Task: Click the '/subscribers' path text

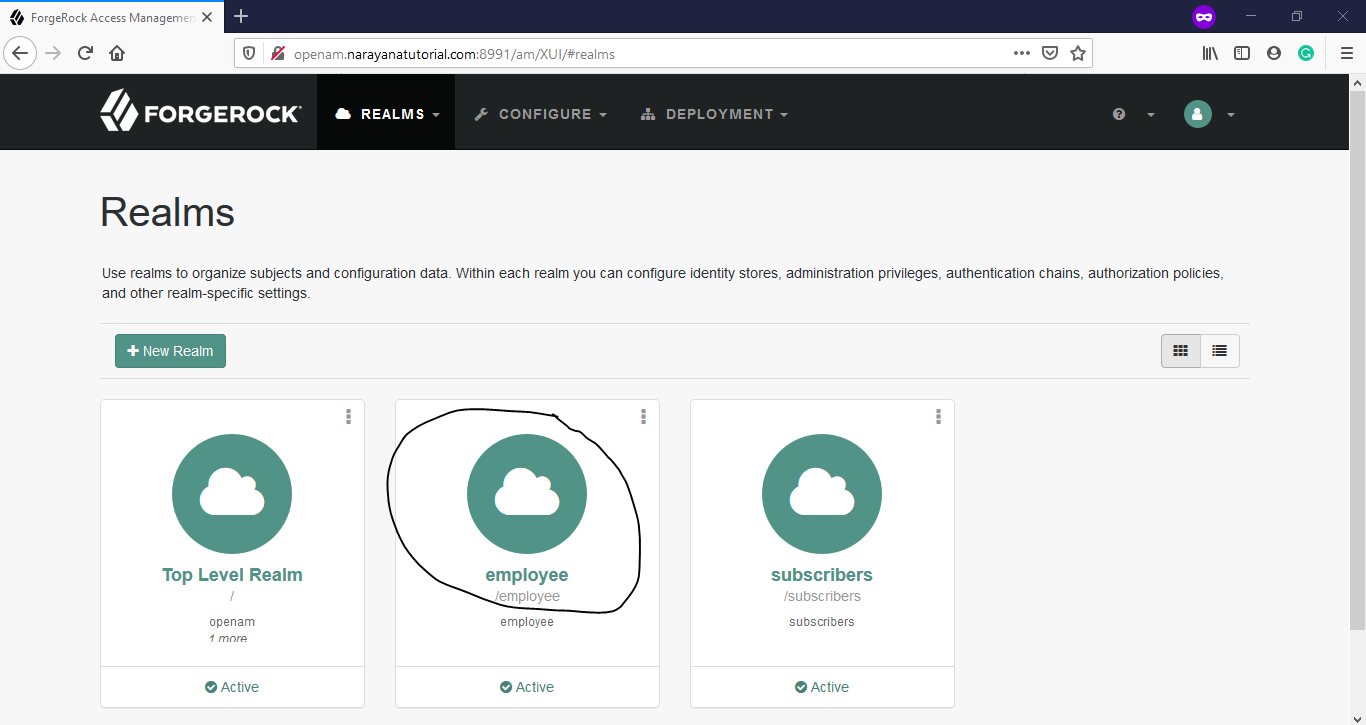Action: [x=822, y=597]
